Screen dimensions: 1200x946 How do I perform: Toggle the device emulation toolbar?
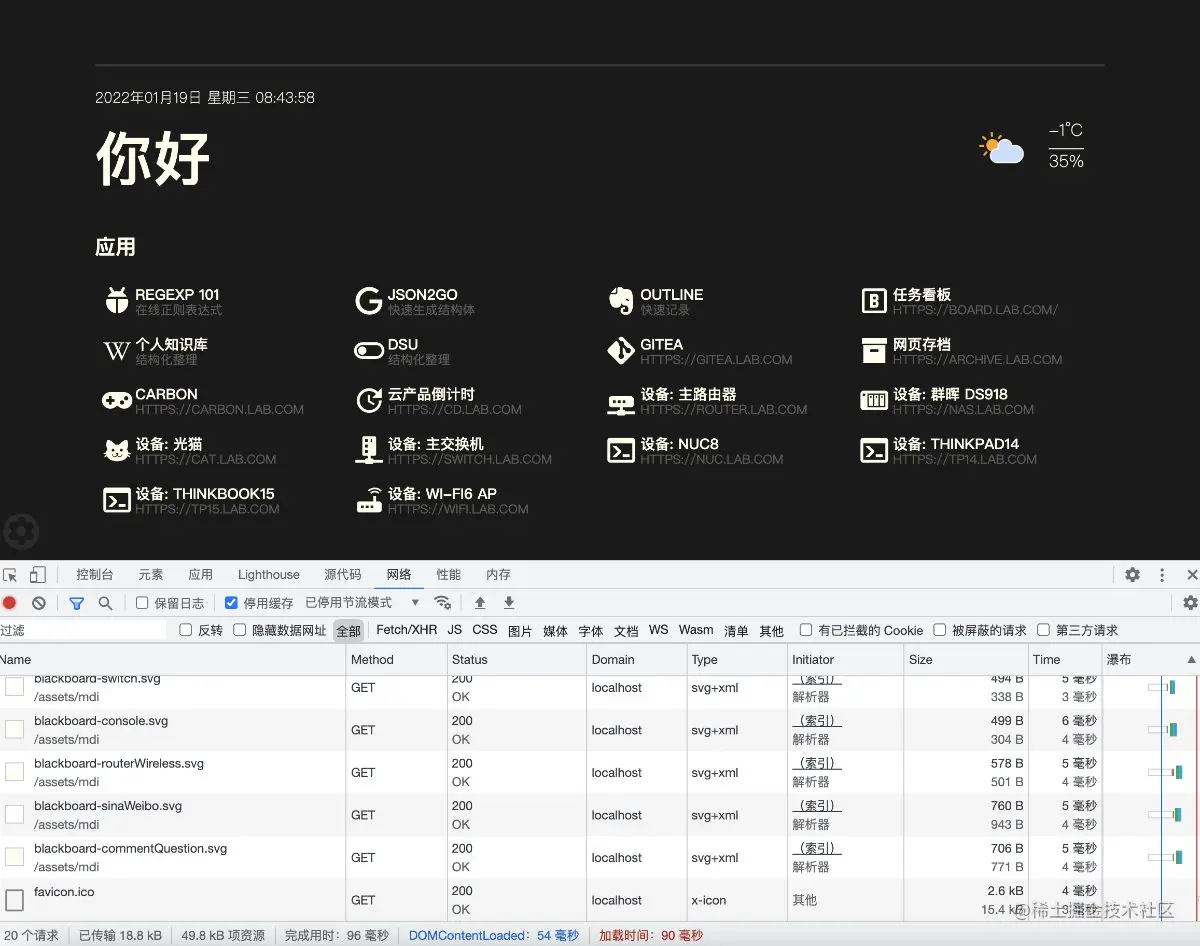pos(36,575)
